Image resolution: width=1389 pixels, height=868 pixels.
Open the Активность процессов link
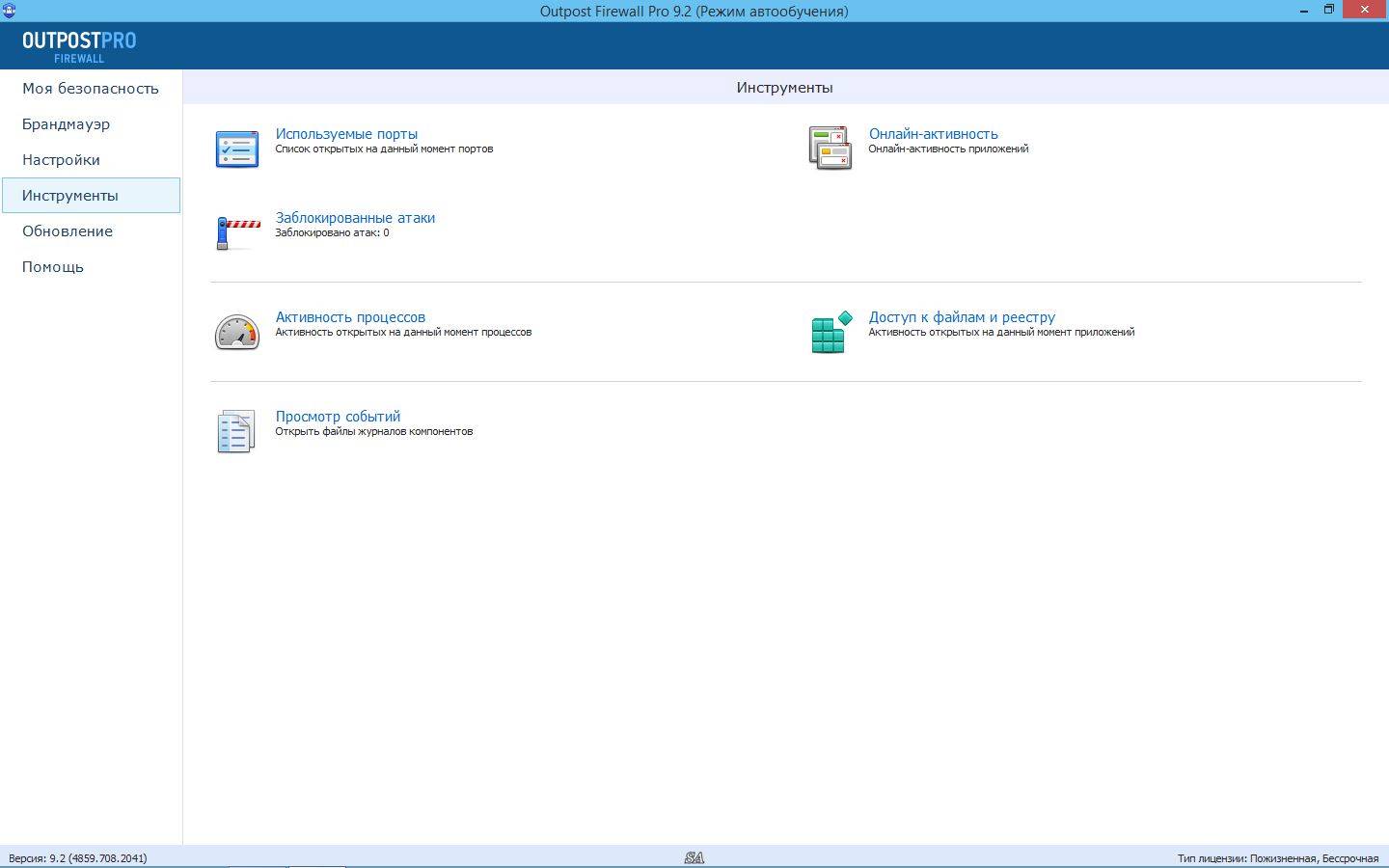point(350,317)
